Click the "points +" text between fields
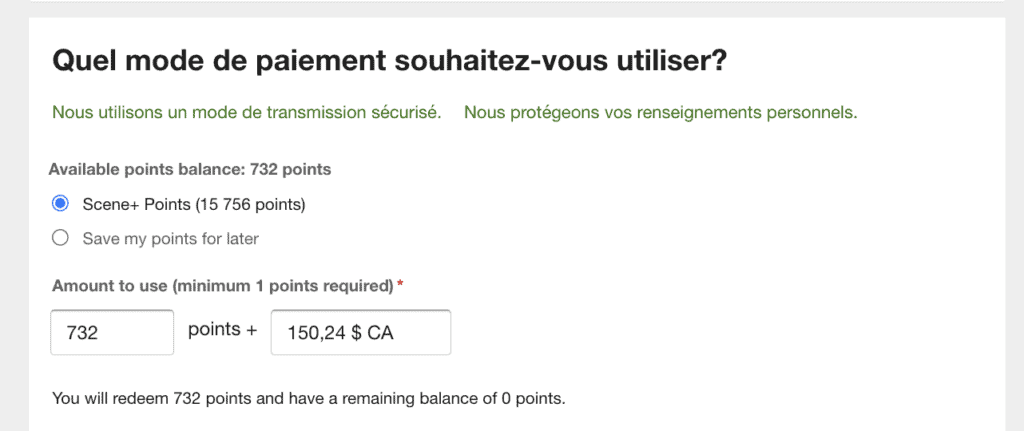 [214, 330]
